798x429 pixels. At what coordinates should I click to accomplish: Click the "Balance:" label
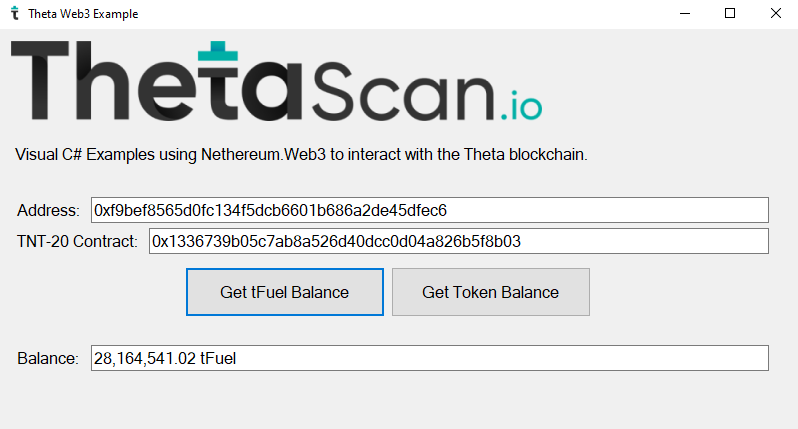47,358
